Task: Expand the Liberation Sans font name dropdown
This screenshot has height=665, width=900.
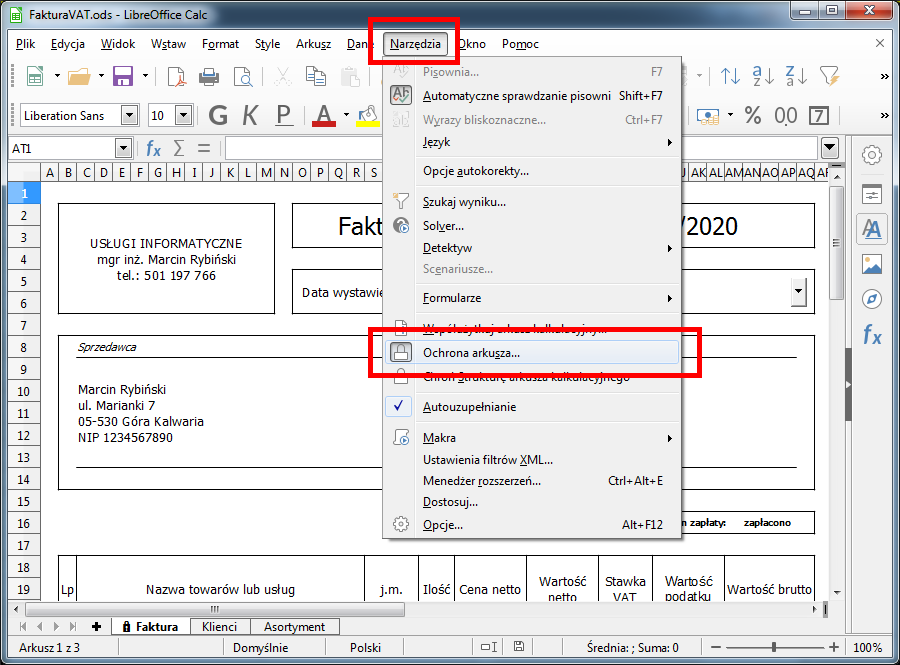Action: pos(127,116)
